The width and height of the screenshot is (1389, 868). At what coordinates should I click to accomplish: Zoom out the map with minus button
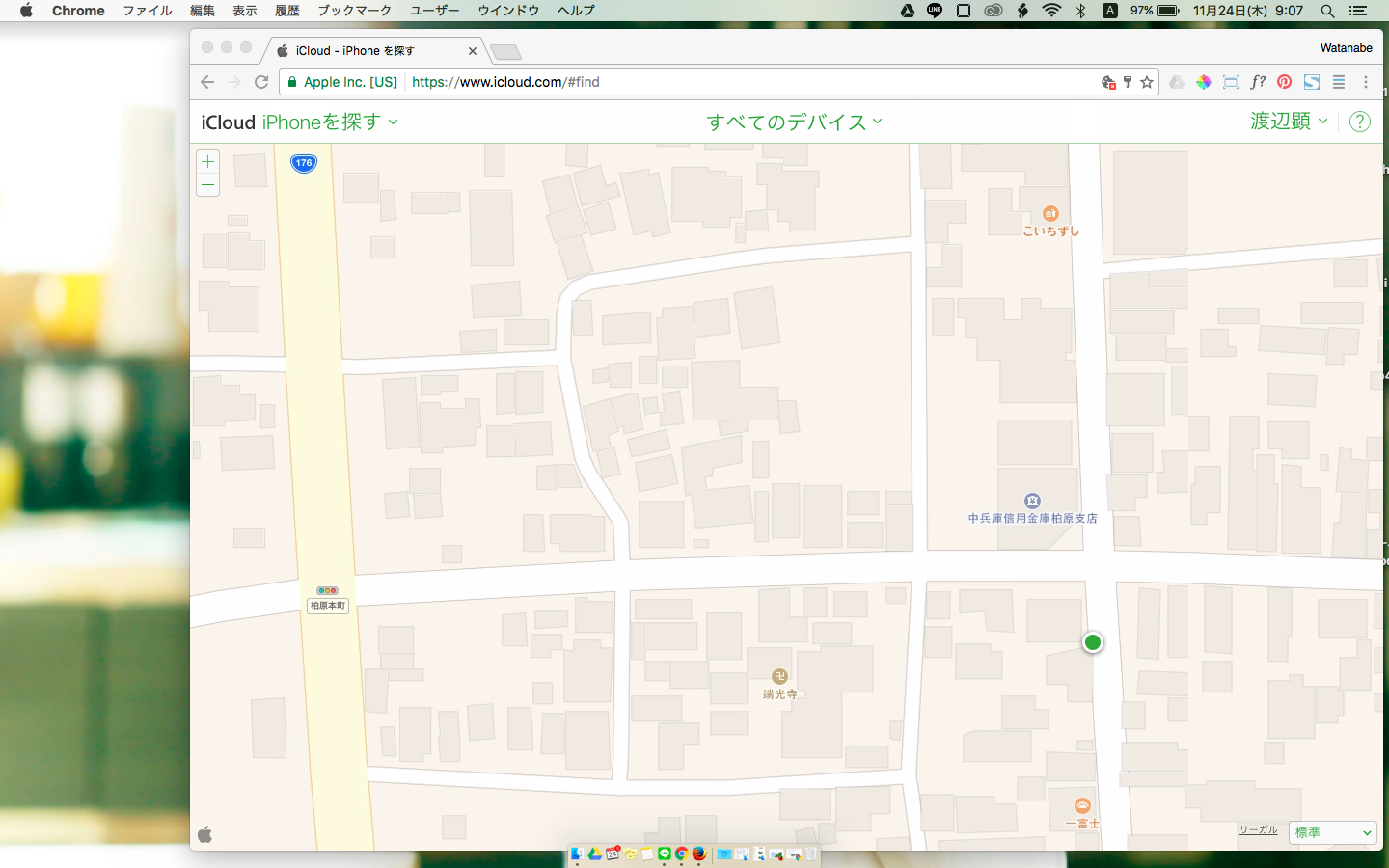[x=207, y=184]
